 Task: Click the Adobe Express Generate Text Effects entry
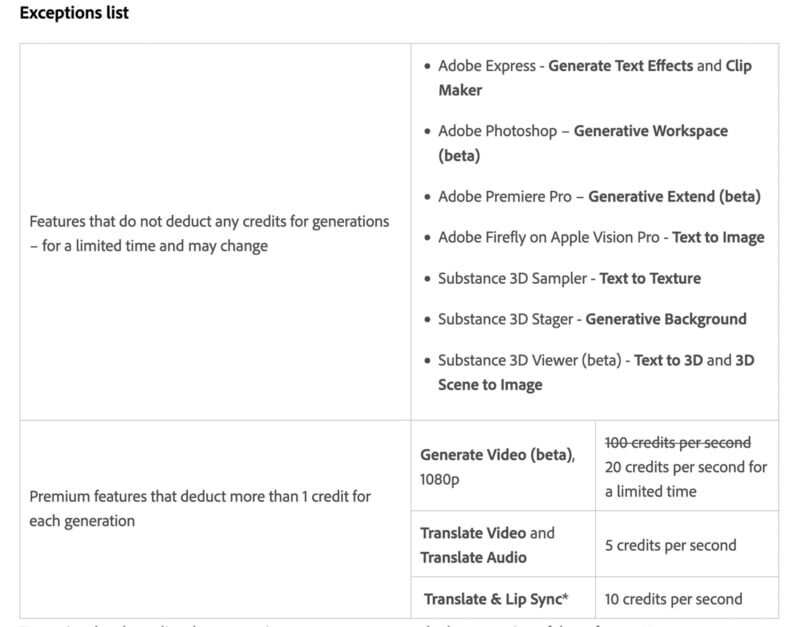[620, 66]
